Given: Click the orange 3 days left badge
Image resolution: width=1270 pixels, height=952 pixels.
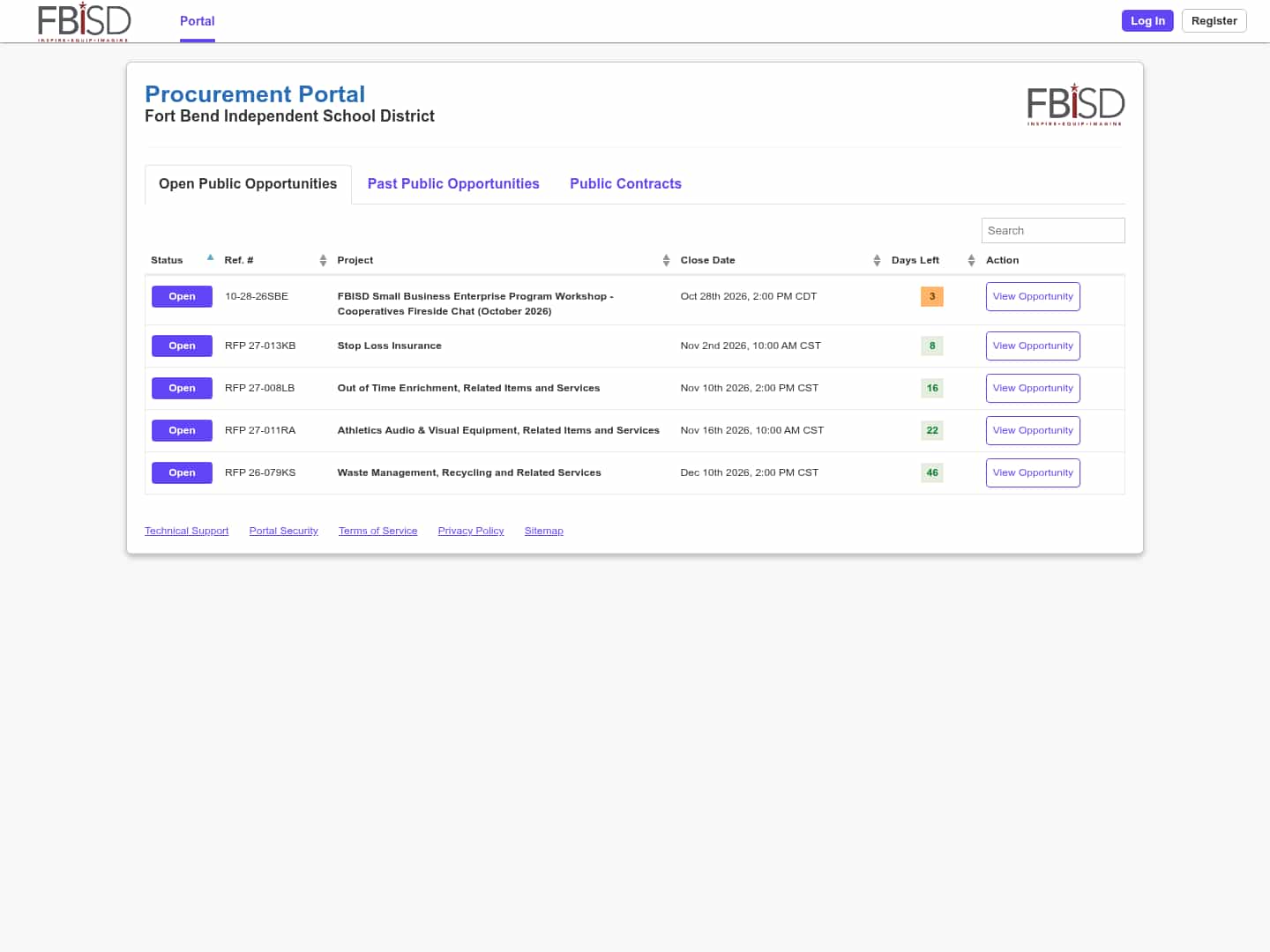Looking at the screenshot, I should point(932,296).
